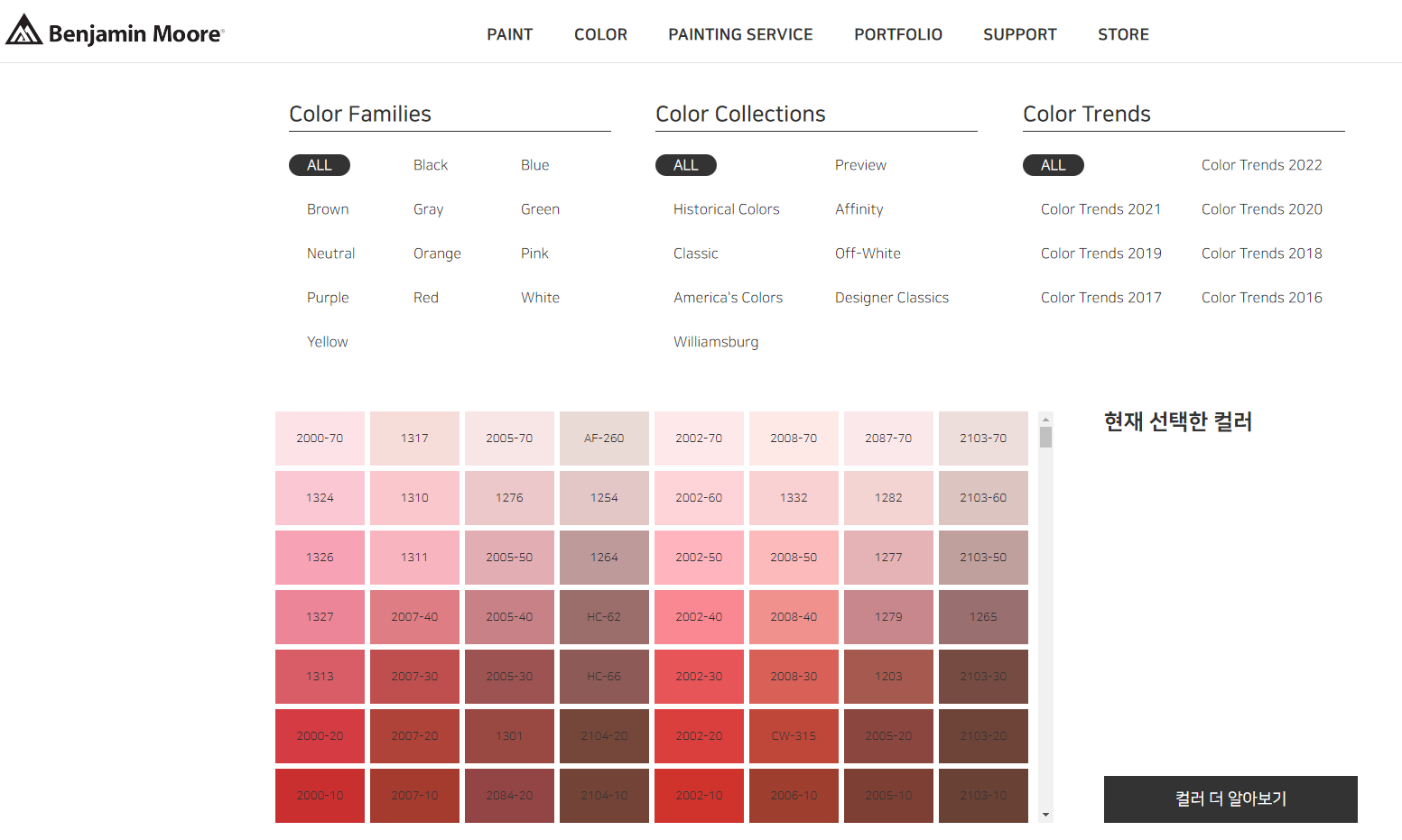Show Color Trends 2022
The height and width of the screenshot is (840, 1402).
click(1262, 165)
